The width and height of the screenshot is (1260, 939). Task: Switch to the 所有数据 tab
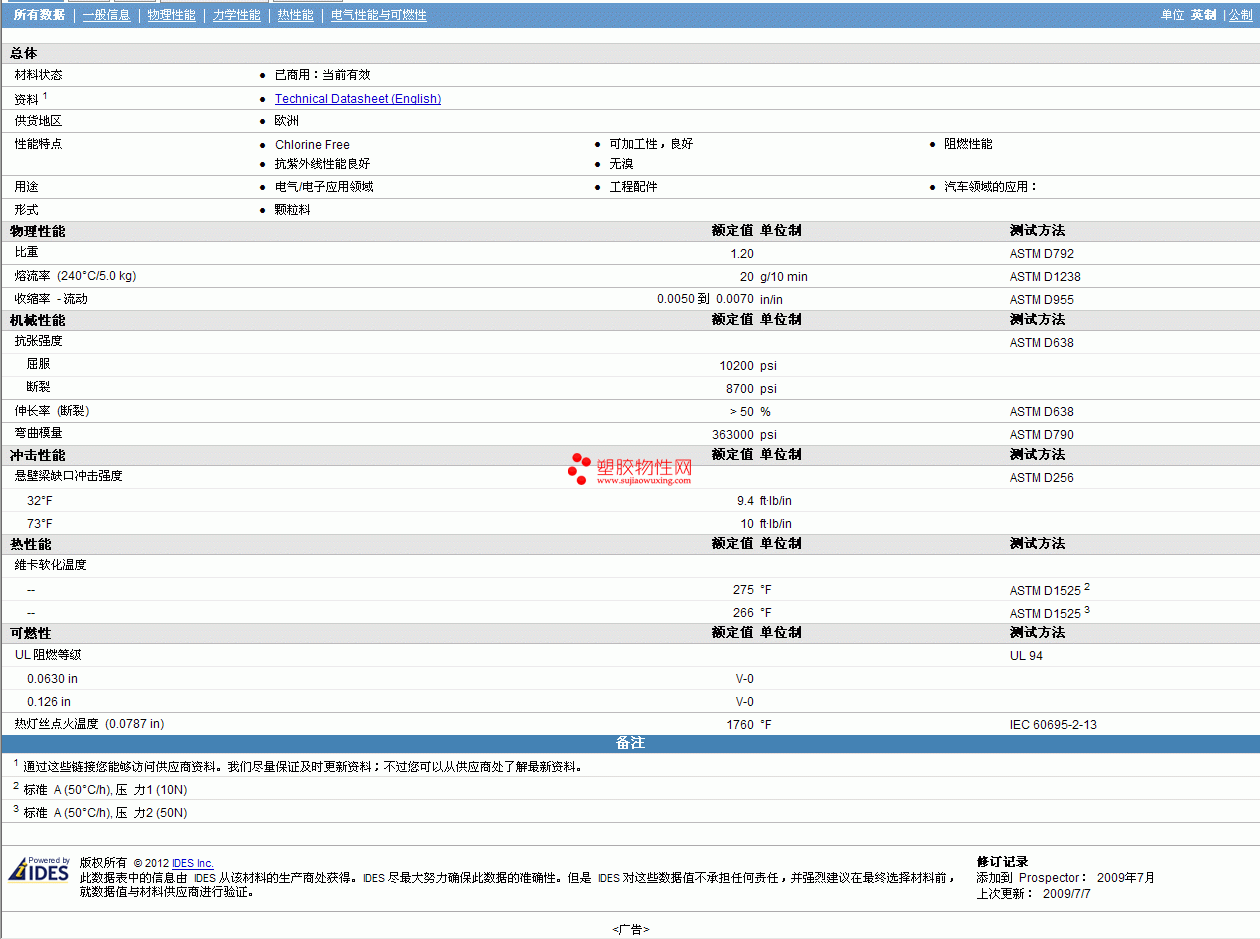[x=39, y=15]
